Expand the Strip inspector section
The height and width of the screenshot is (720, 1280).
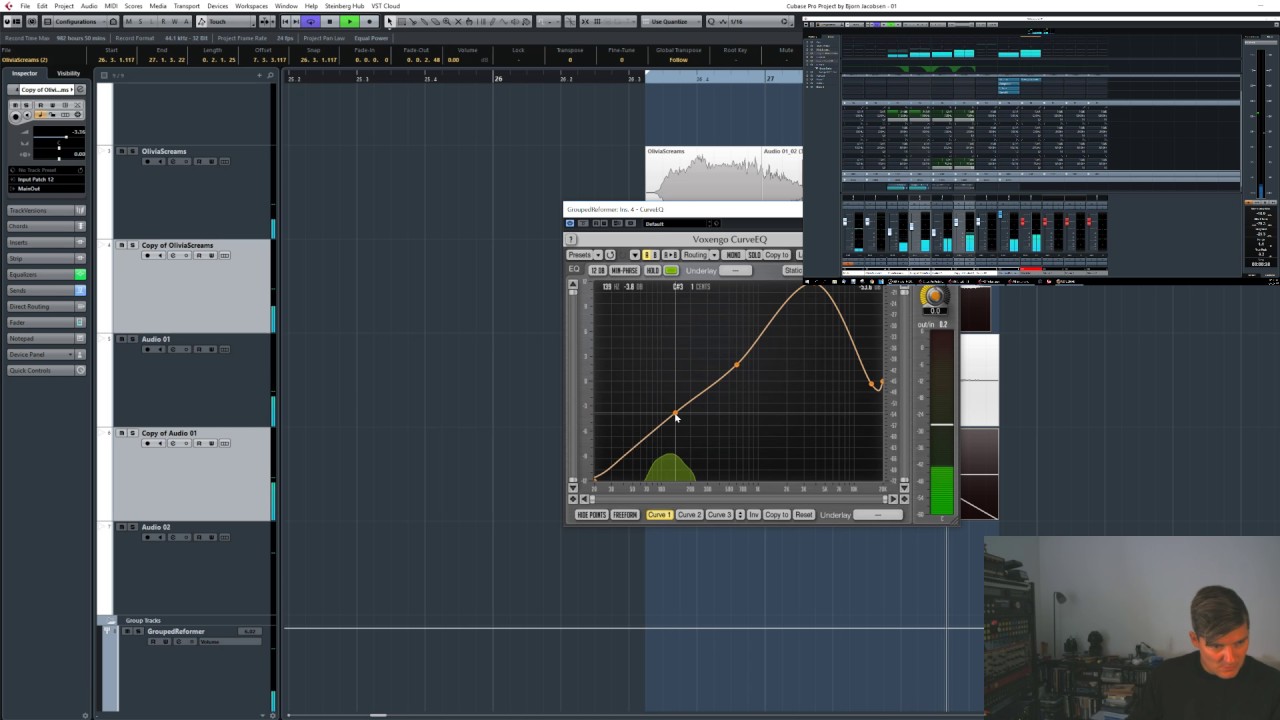pyautogui.click(x=46, y=258)
